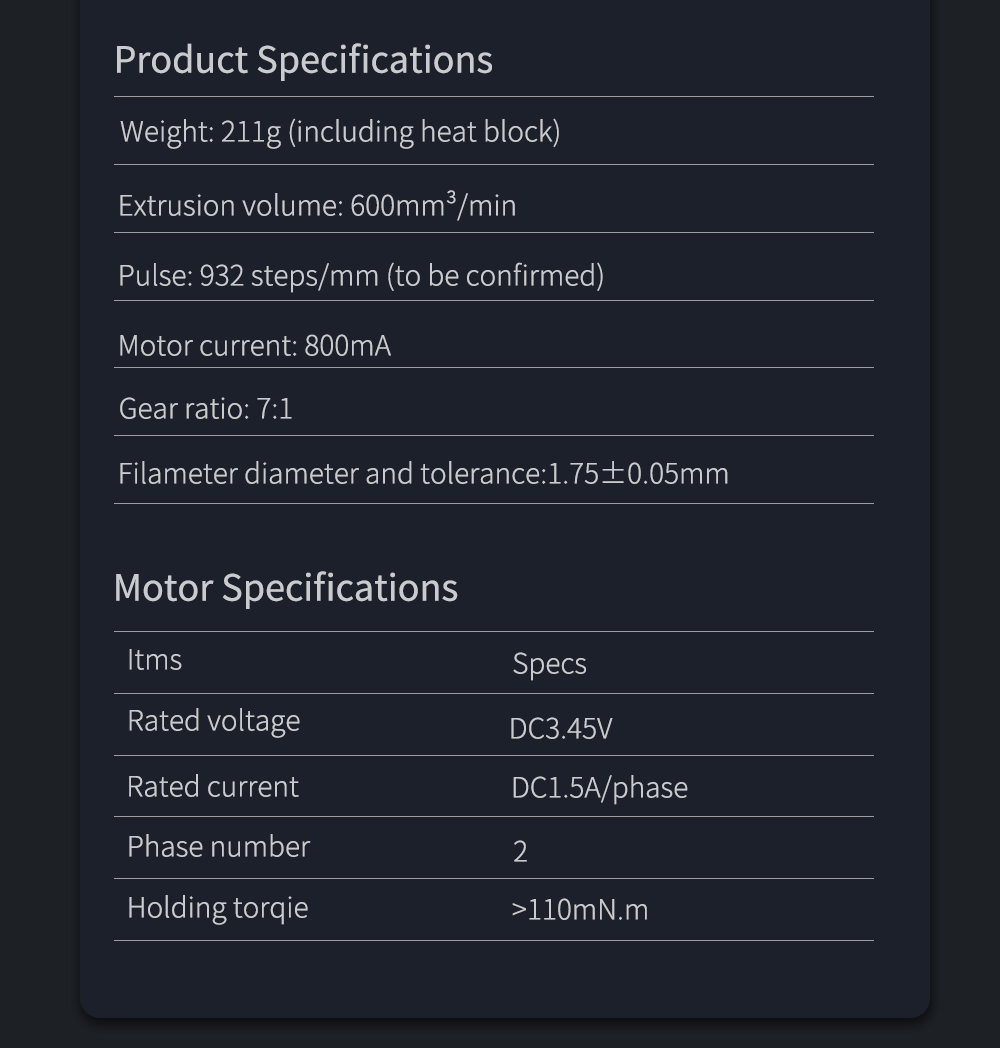Click the Motor Specifications heading
The height and width of the screenshot is (1048, 1000).
click(x=286, y=587)
